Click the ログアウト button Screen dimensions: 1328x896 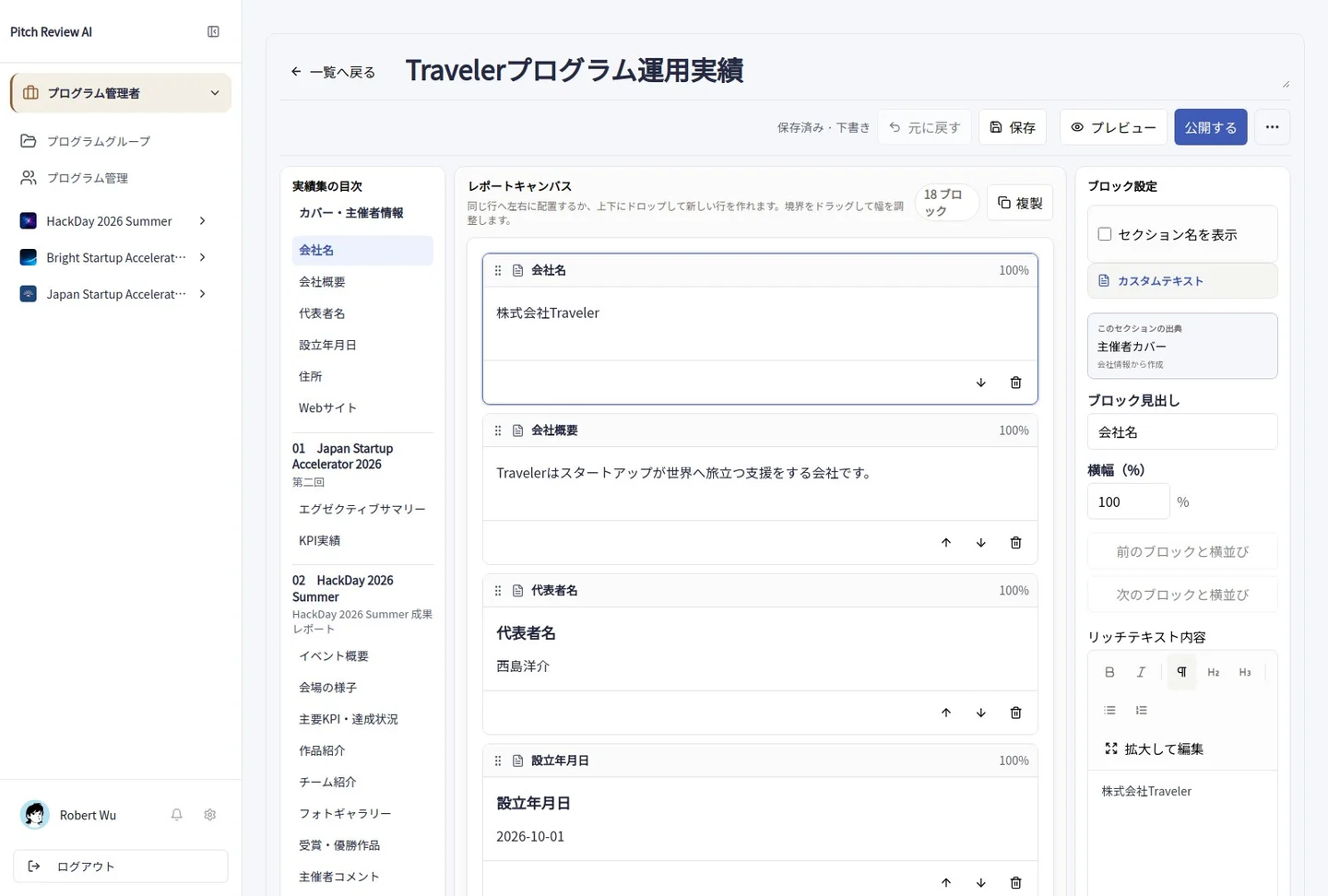tap(121, 867)
